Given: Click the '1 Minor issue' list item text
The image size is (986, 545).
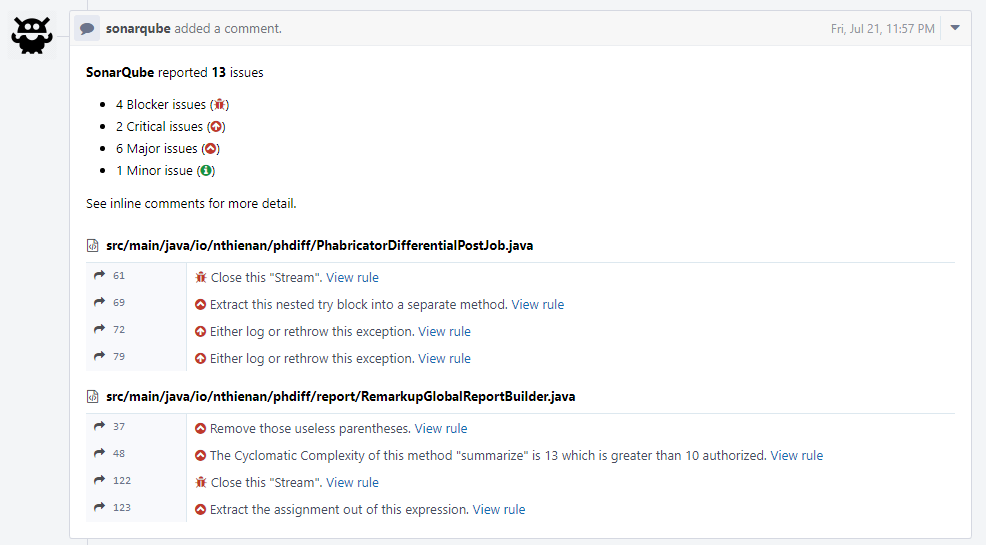Looking at the screenshot, I should tap(165, 170).
